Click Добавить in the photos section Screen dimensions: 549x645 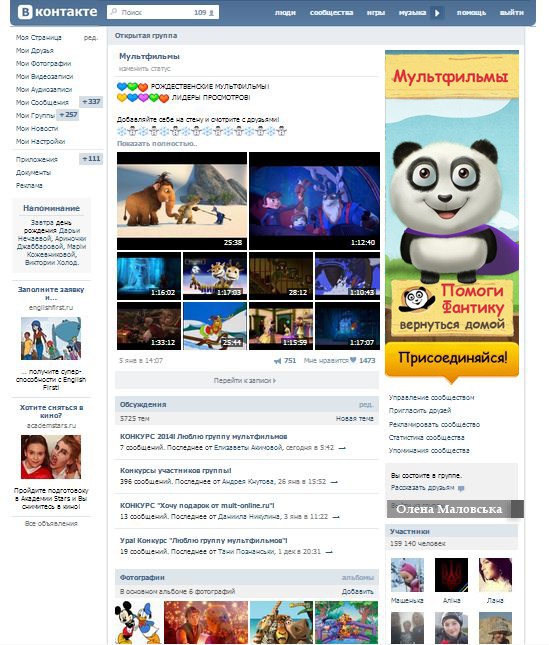tap(357, 591)
